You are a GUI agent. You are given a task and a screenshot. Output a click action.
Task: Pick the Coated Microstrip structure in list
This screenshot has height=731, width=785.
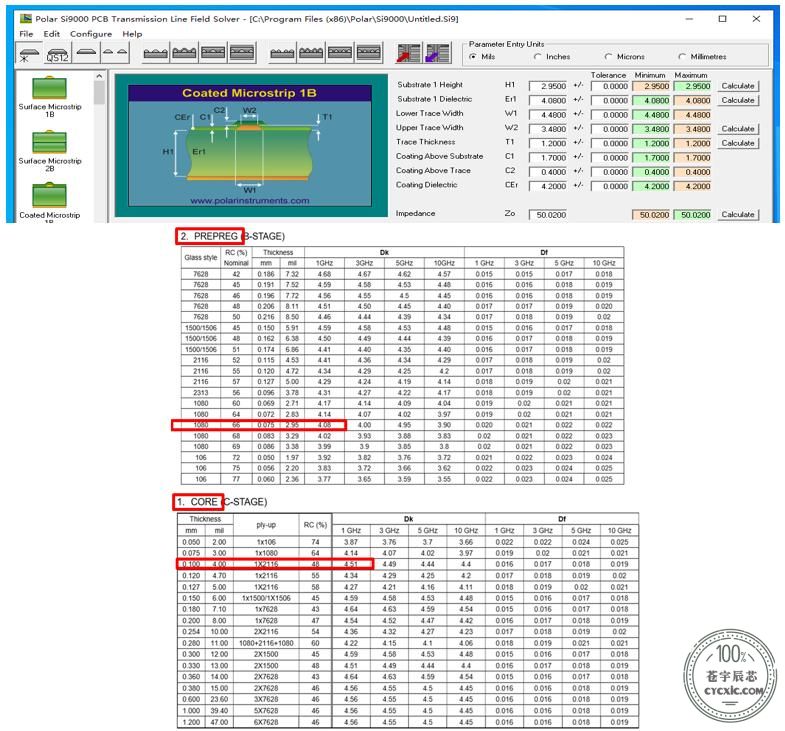click(50, 202)
